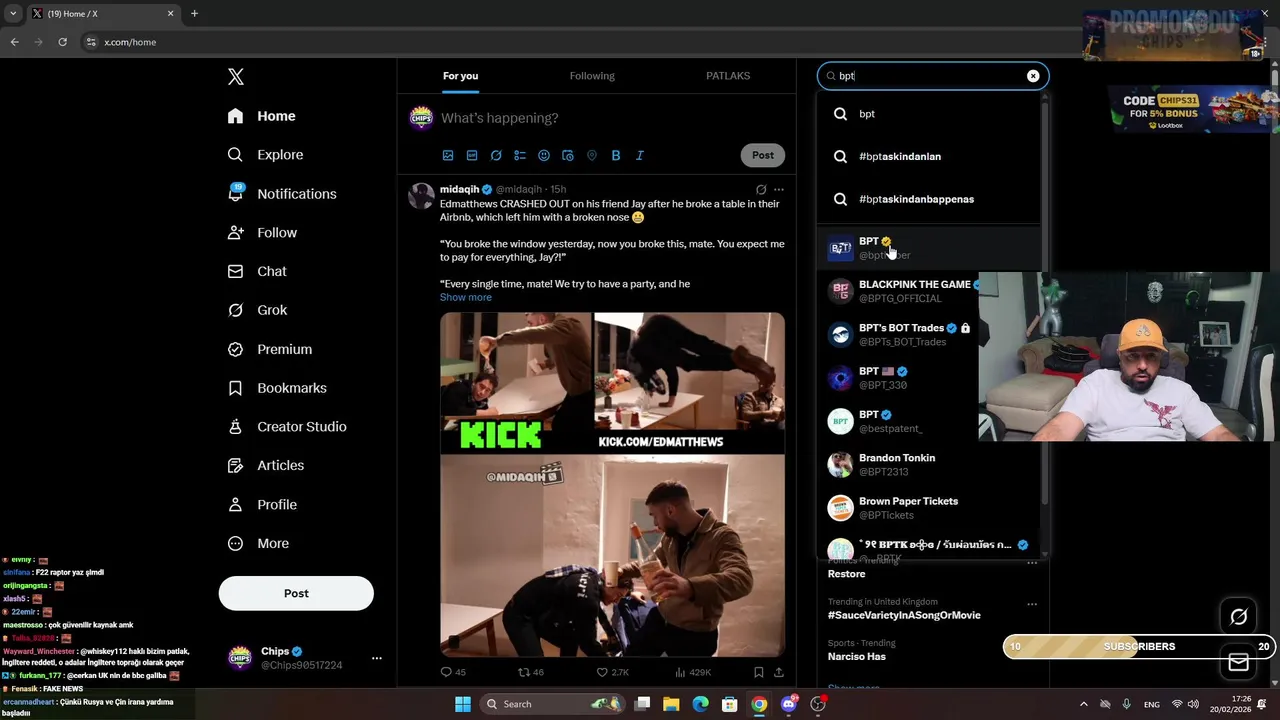Add a poll to the post

[520, 155]
